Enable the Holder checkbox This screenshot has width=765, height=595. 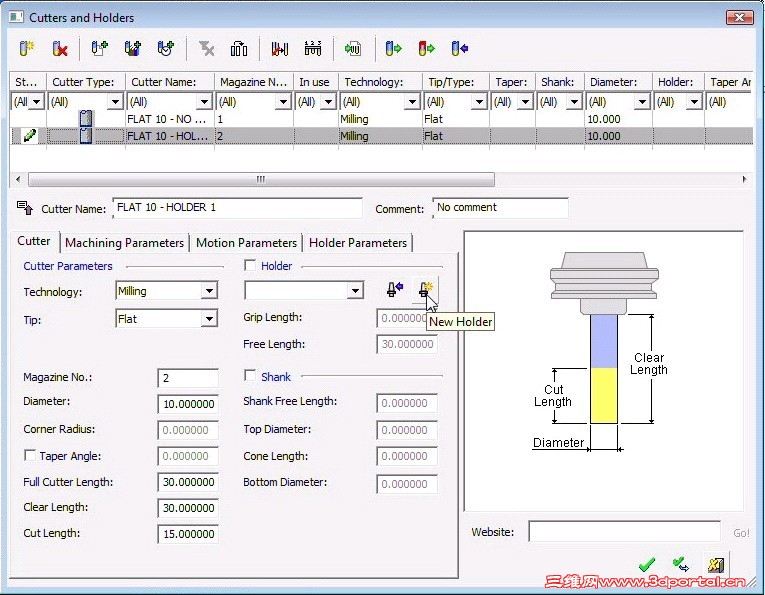pyautogui.click(x=250, y=265)
